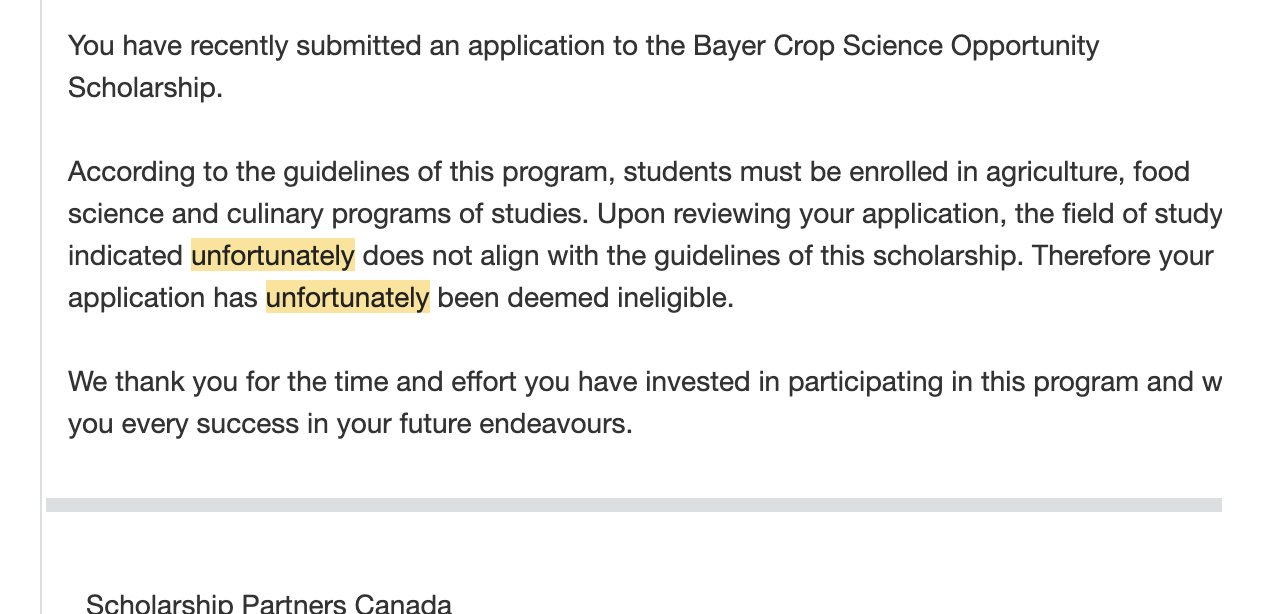
Task: Click the "Bayer Crop Science Opportunity" text
Action: 895,46
